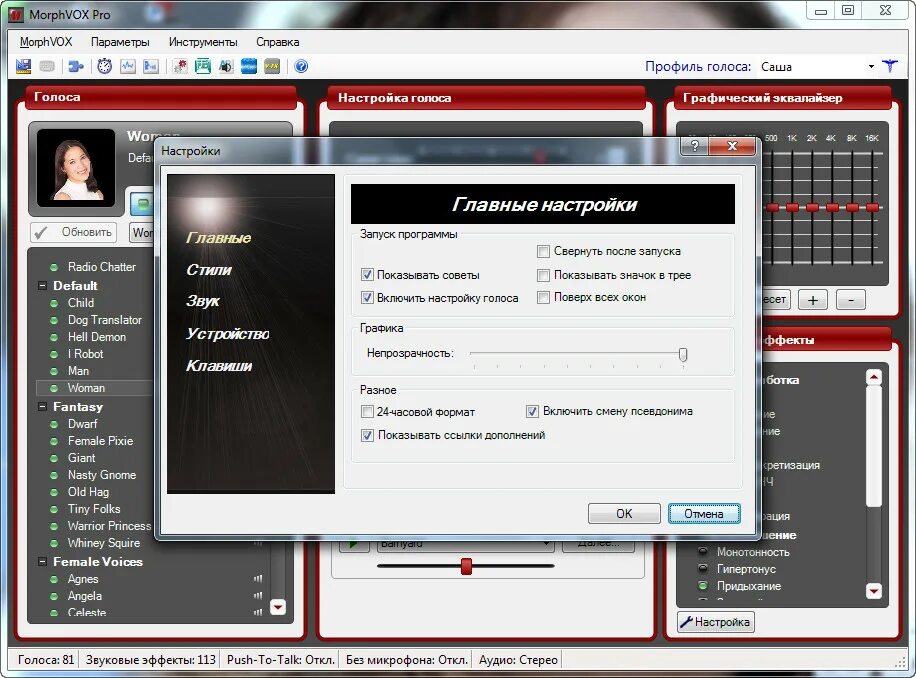Image resolution: width=916 pixels, height=678 pixels.
Task: Click green dot beside Old Hag
Action: pyautogui.click(x=54, y=492)
